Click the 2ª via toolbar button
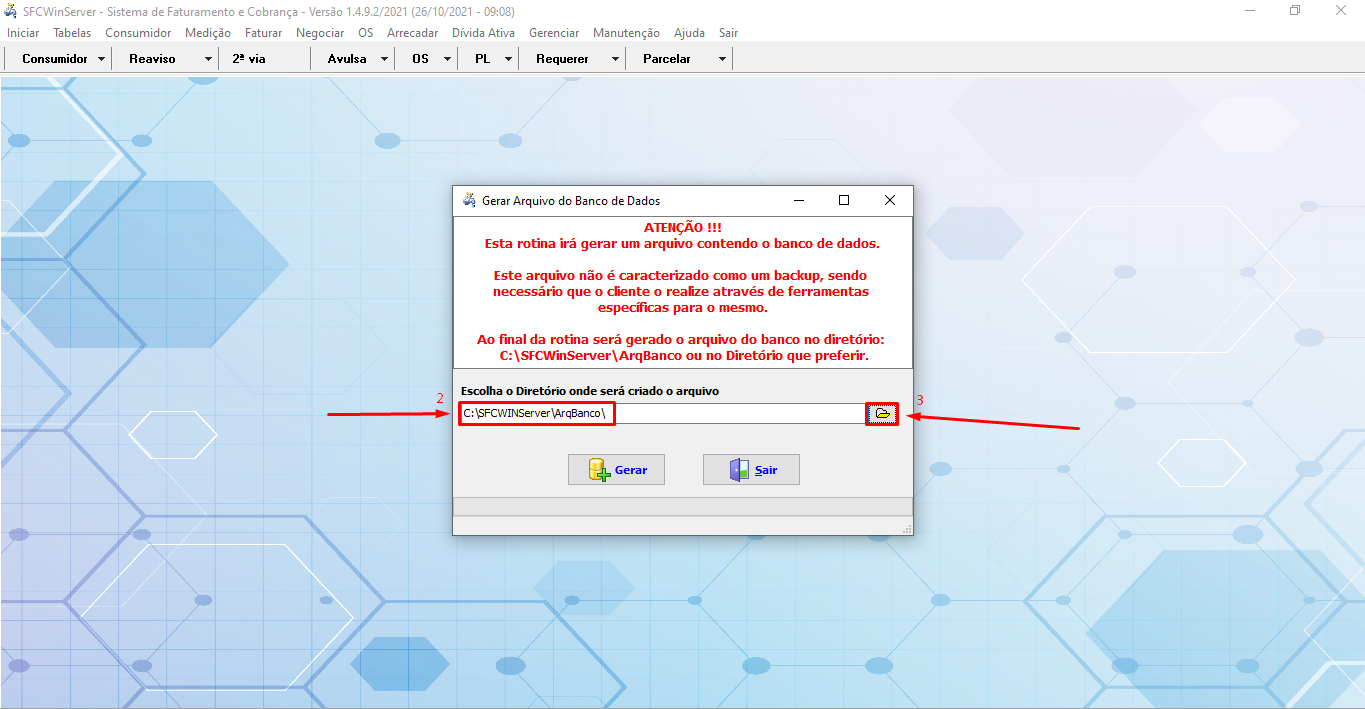 [249, 59]
